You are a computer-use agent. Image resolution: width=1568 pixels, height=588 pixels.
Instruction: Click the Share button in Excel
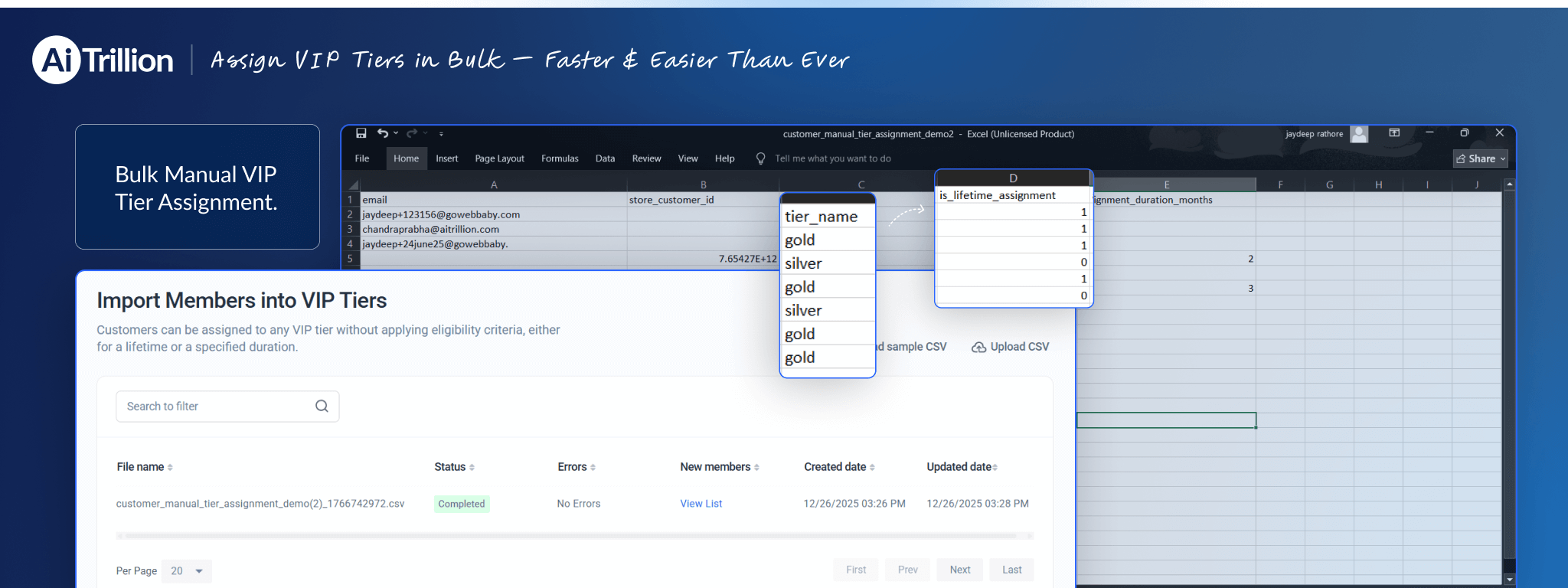click(x=1481, y=158)
